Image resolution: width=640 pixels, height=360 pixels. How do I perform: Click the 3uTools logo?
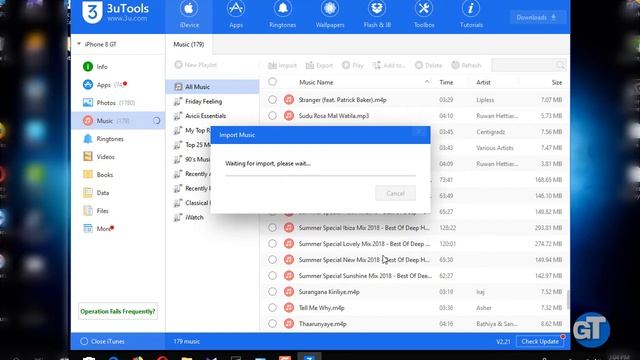pyautogui.click(x=116, y=12)
